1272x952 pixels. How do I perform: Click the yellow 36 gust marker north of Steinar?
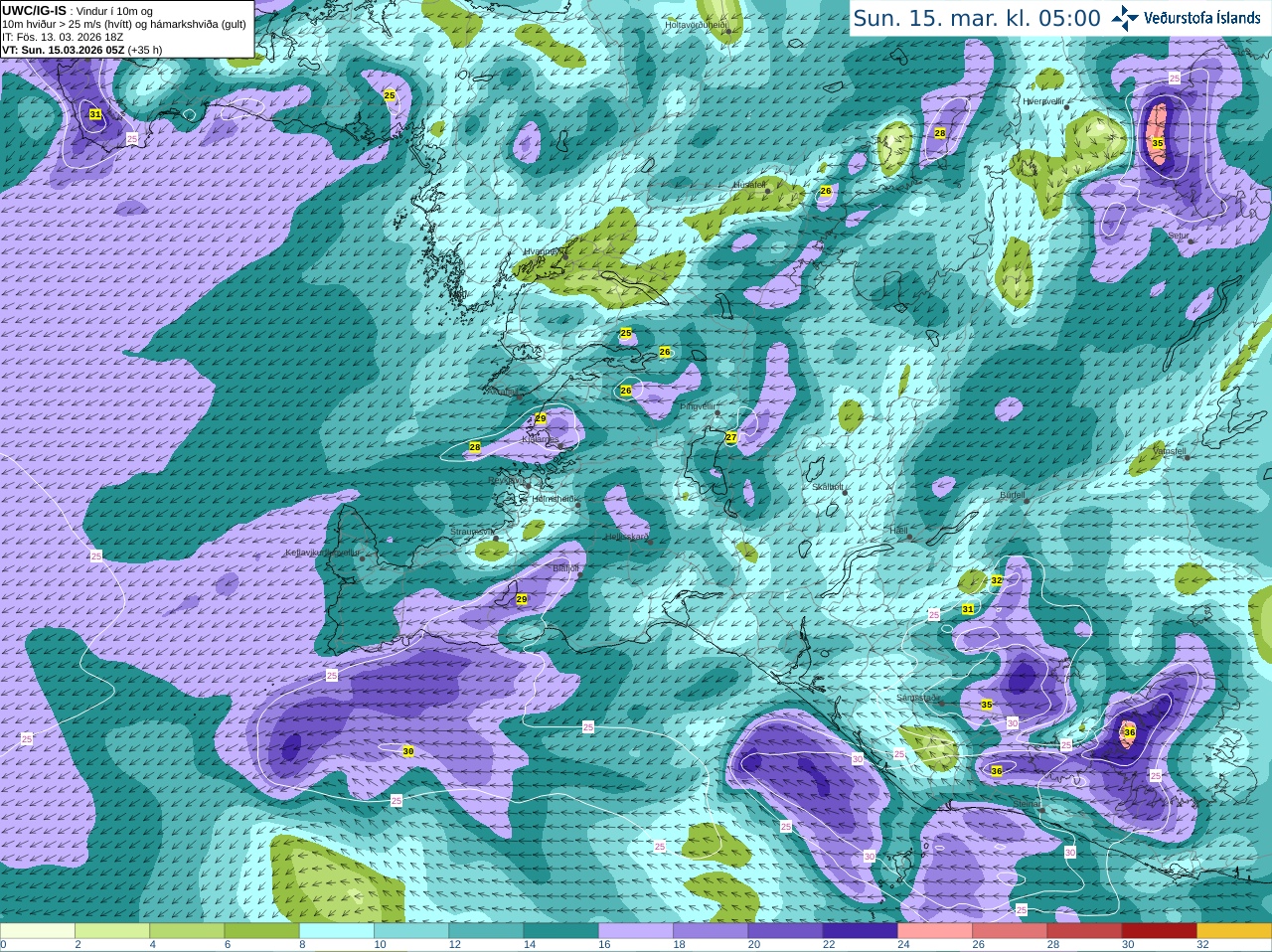[x=997, y=770]
